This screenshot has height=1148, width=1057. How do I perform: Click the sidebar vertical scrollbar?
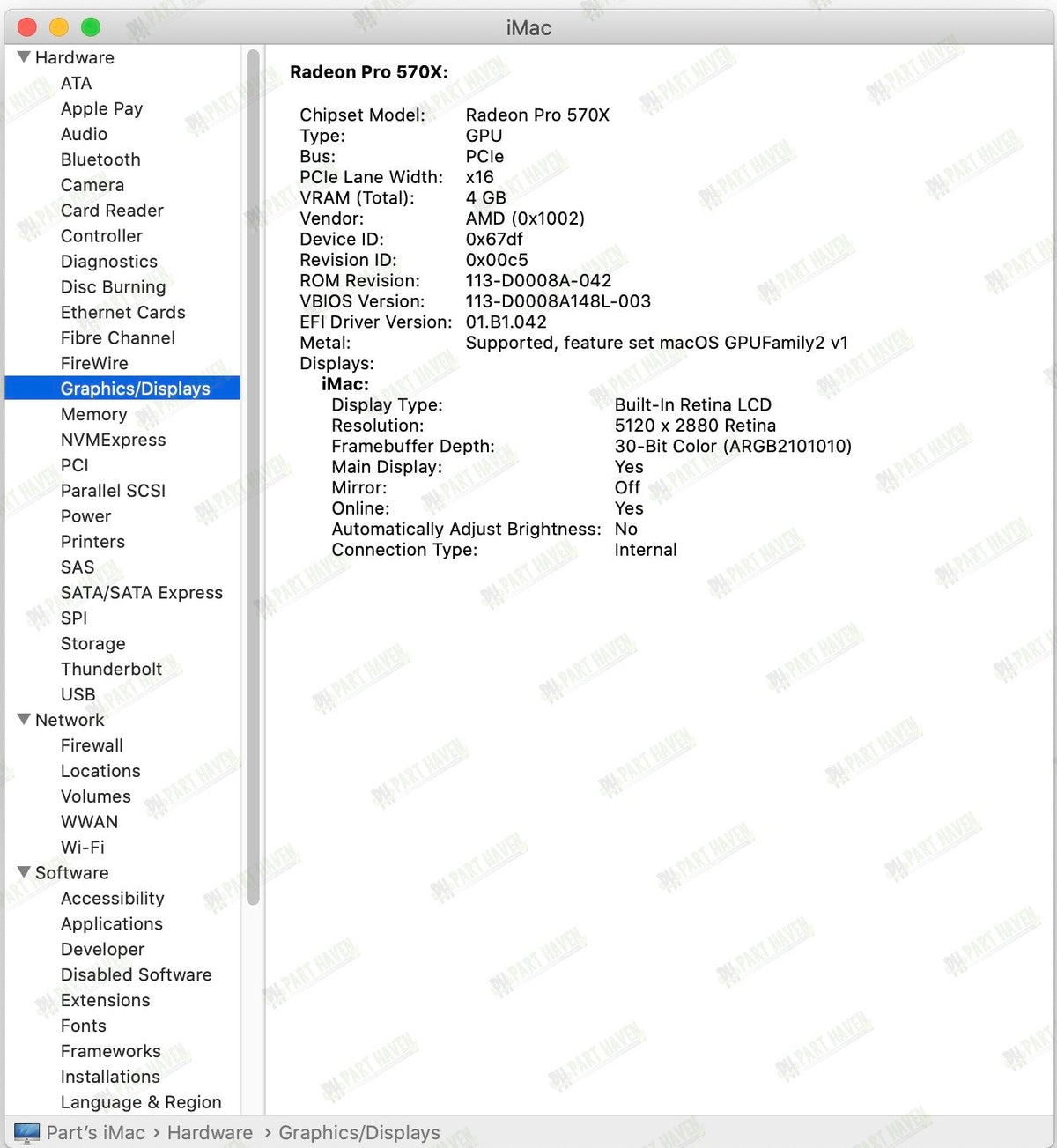click(x=253, y=477)
